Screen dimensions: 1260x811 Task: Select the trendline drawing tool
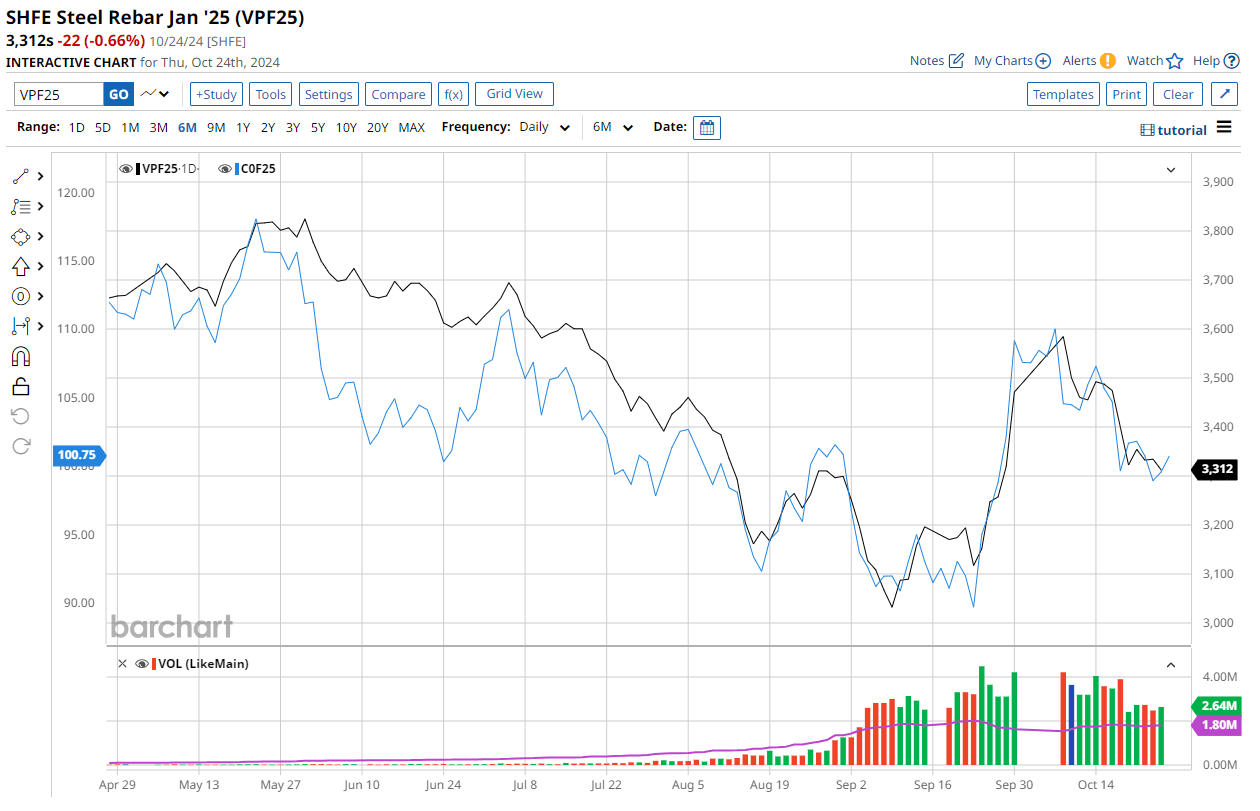pyautogui.click(x=20, y=175)
